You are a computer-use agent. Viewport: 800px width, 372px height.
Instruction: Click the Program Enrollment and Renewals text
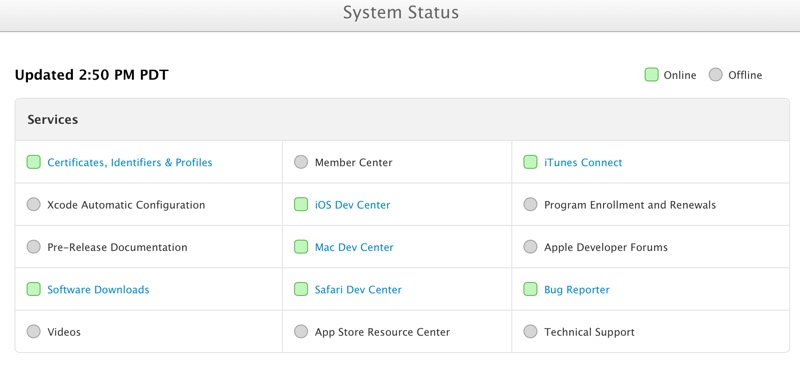[630, 205]
